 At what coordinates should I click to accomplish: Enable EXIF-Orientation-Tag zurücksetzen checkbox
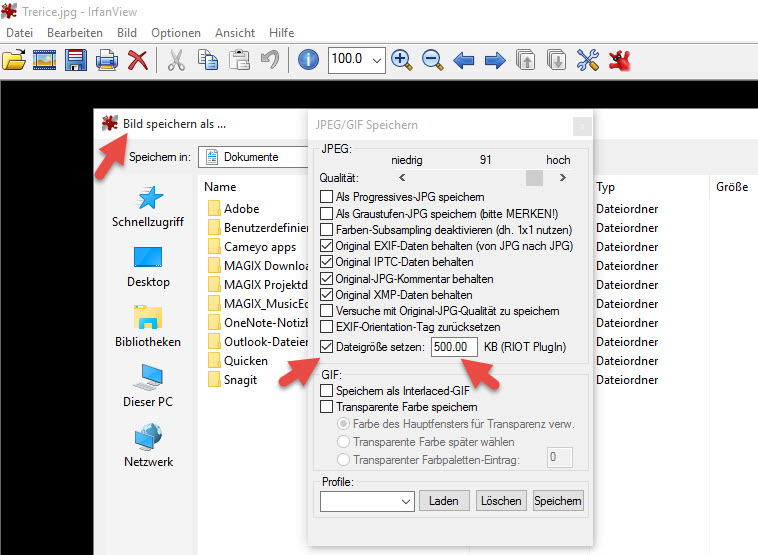(x=327, y=327)
